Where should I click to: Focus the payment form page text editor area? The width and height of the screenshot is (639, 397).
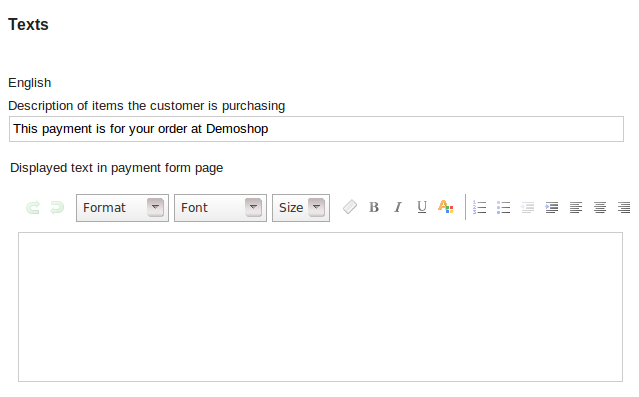(x=320, y=307)
